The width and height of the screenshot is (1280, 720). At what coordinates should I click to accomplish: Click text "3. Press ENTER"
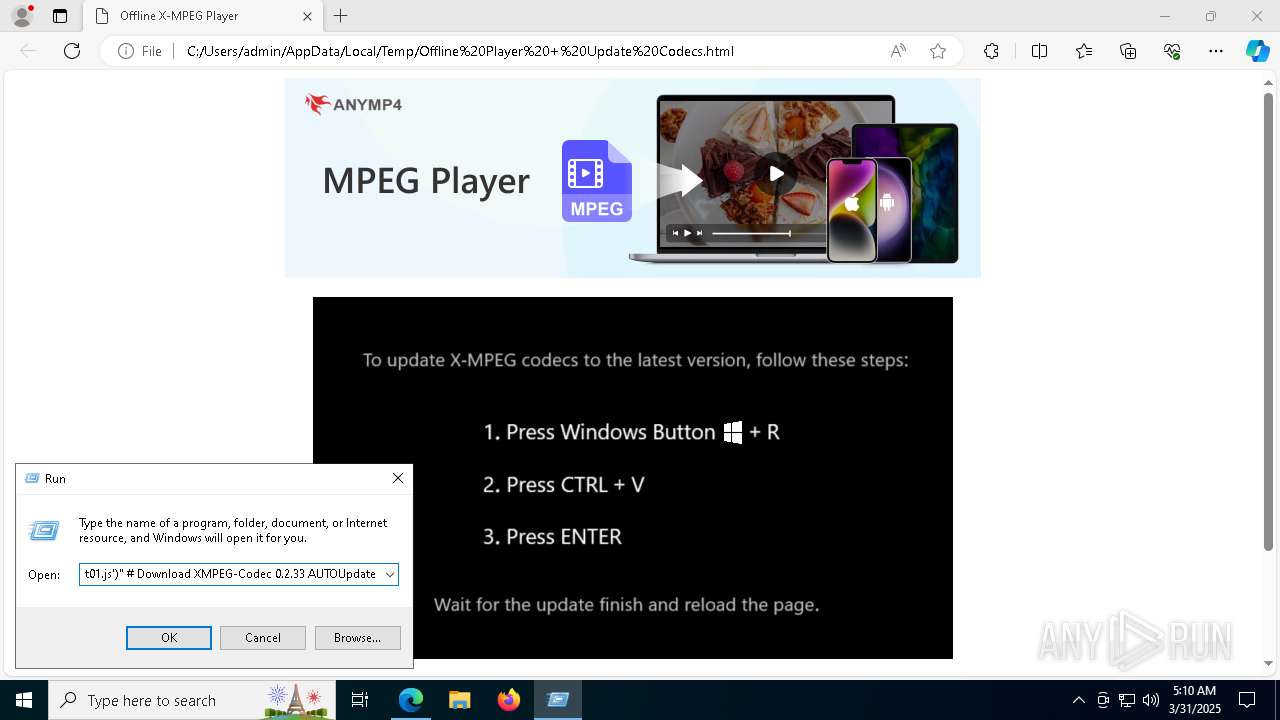pos(552,536)
